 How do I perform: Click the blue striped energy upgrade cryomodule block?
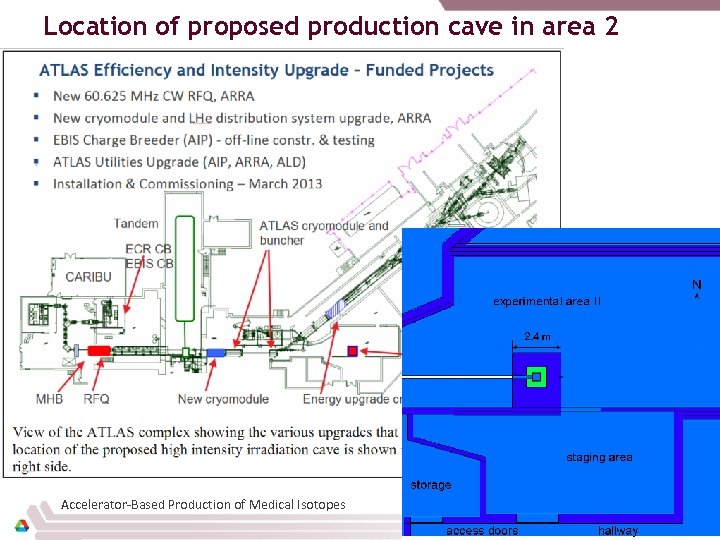(x=335, y=309)
